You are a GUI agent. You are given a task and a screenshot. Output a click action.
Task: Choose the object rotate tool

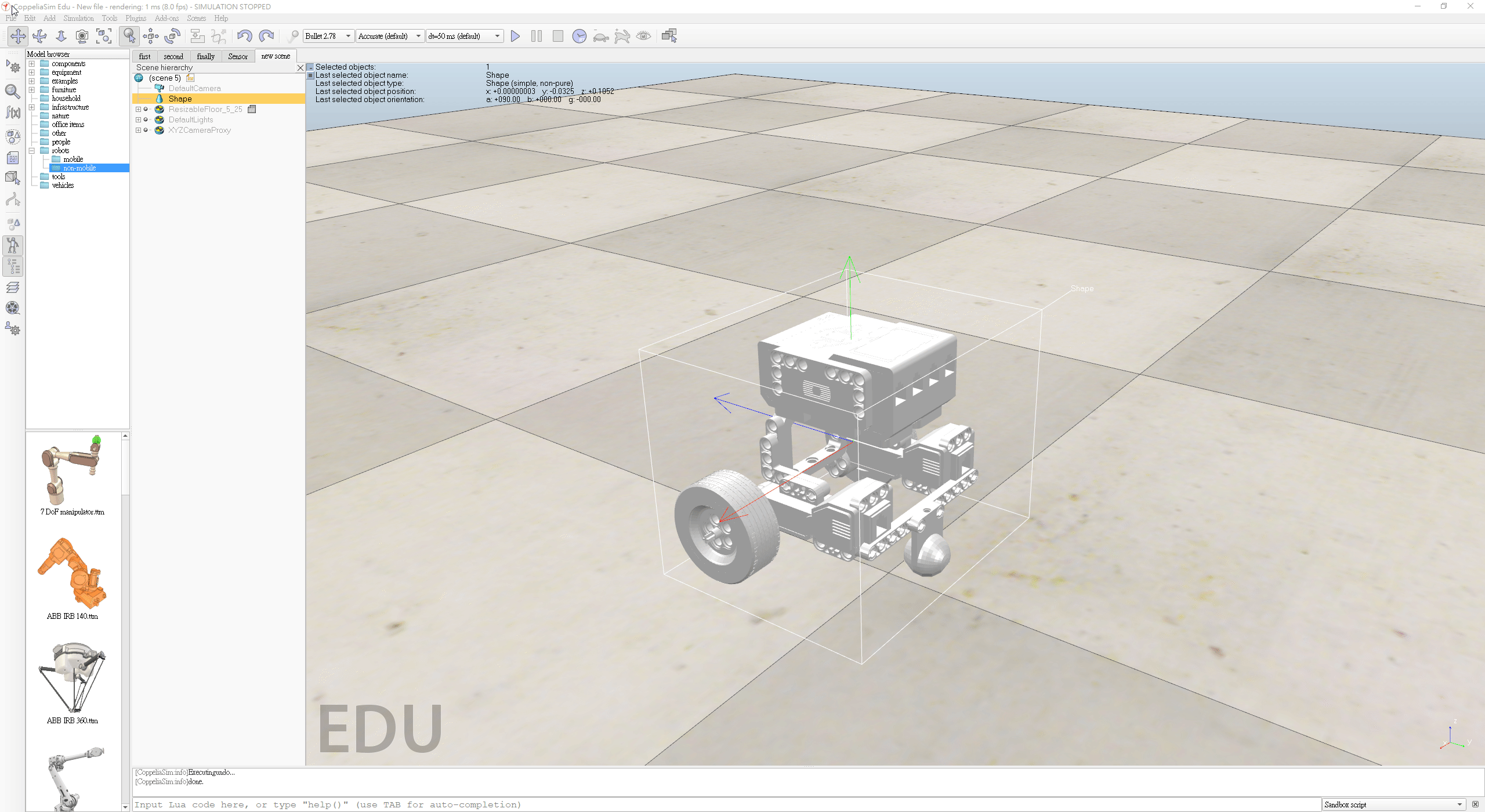point(172,36)
